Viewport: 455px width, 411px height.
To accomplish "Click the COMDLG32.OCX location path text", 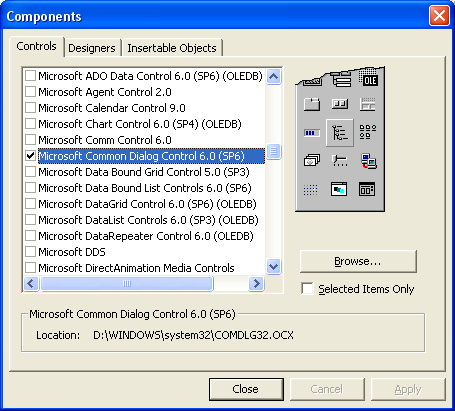I will coord(193,335).
